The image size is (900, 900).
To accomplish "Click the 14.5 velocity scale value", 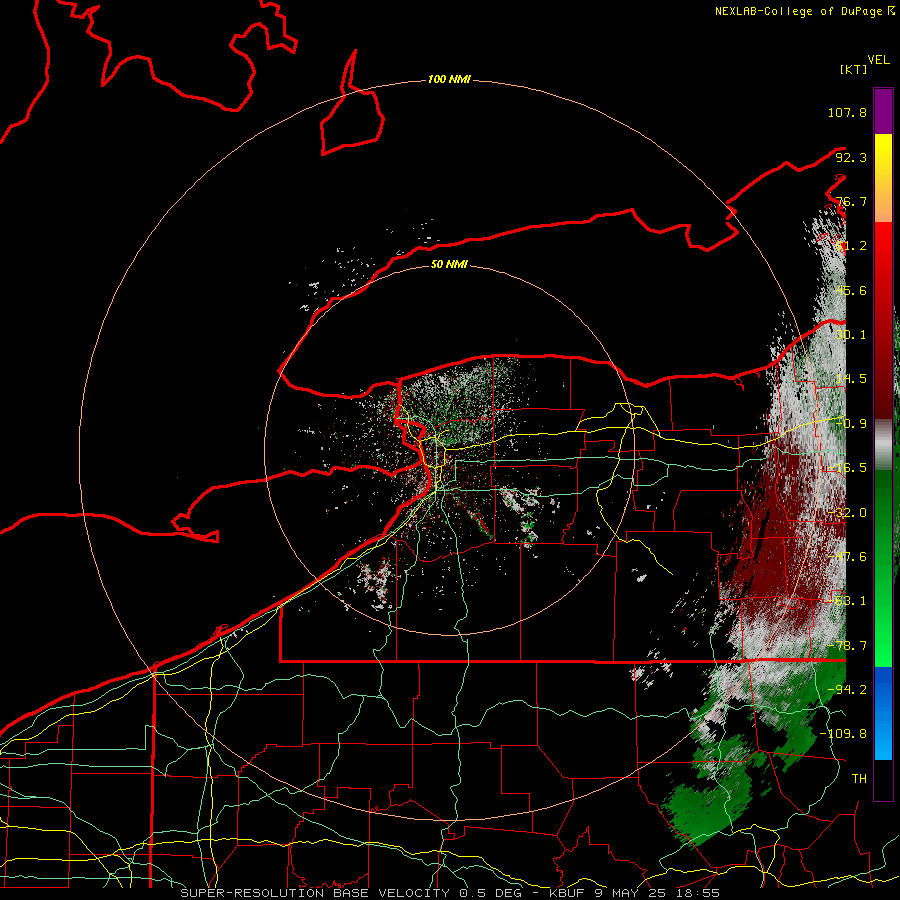I will [x=851, y=379].
